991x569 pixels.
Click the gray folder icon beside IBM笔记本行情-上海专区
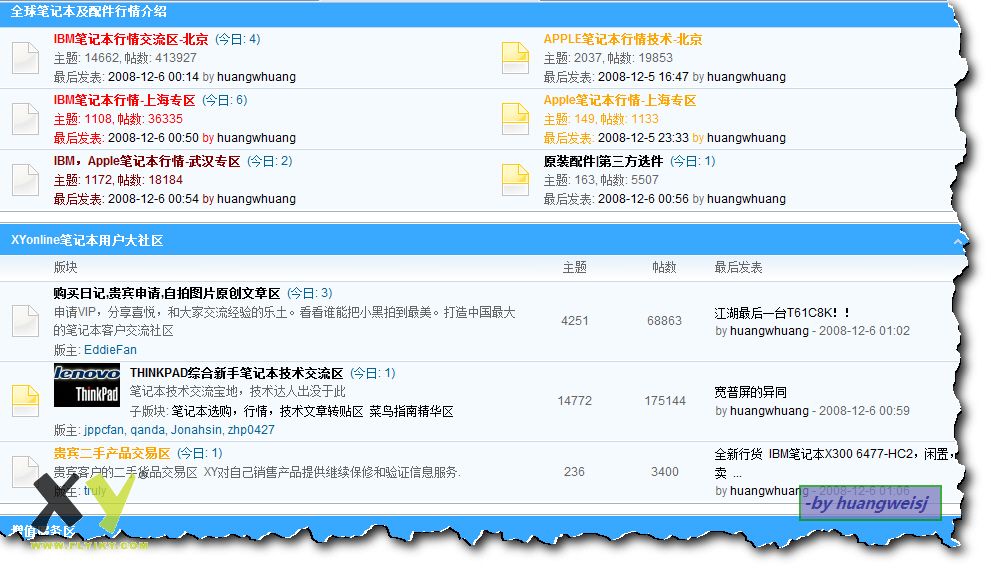pos(25,119)
